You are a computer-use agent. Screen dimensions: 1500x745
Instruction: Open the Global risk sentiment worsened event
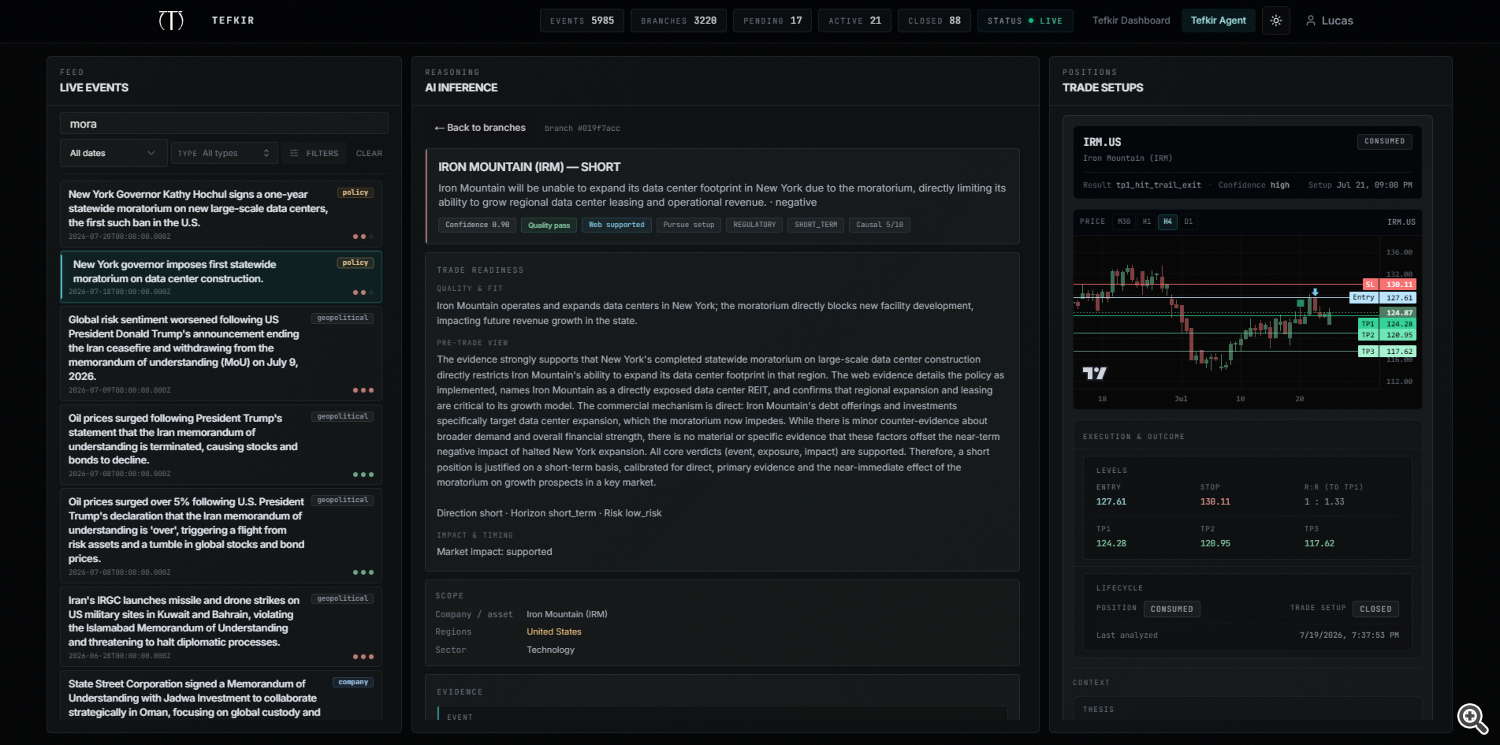pyautogui.click(x=220, y=353)
